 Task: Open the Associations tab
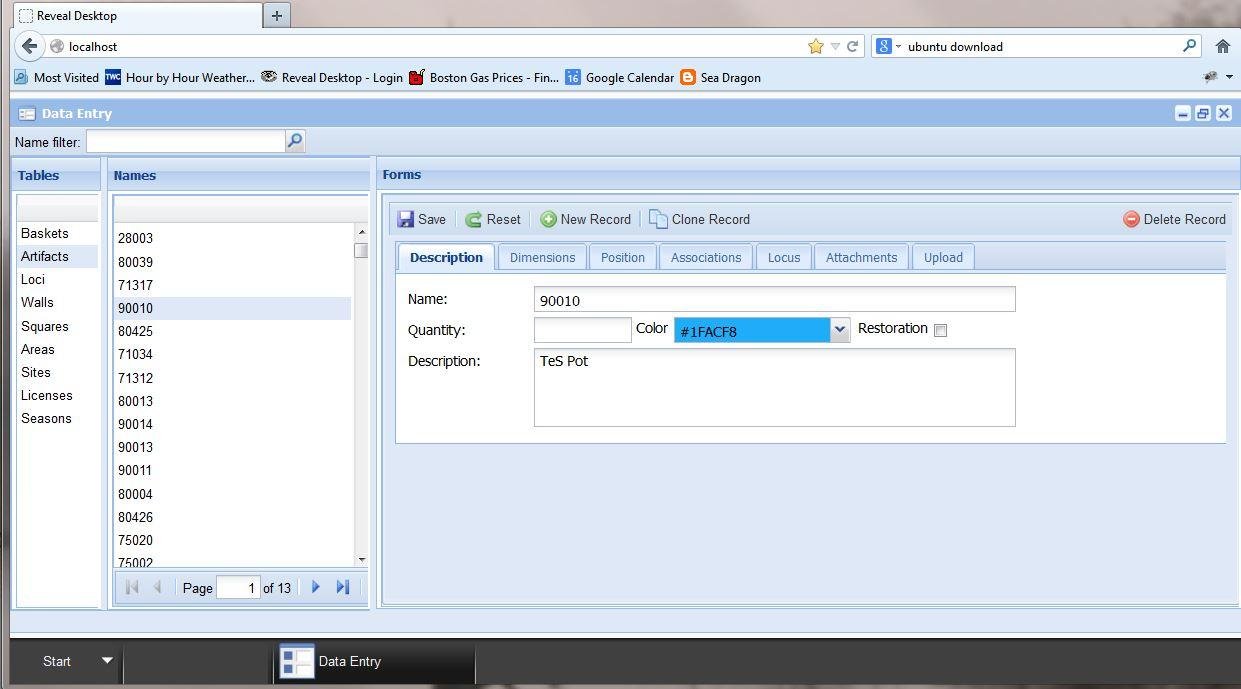click(x=705, y=257)
